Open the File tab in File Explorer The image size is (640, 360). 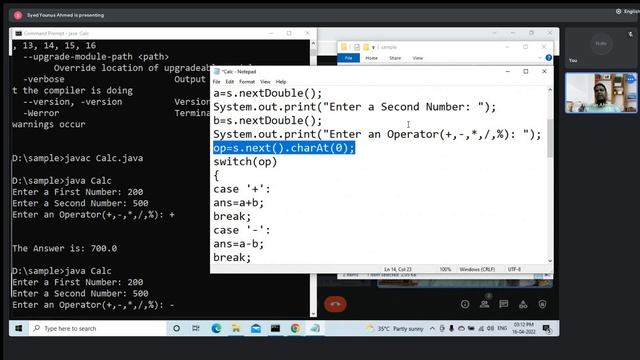pyautogui.click(x=349, y=58)
